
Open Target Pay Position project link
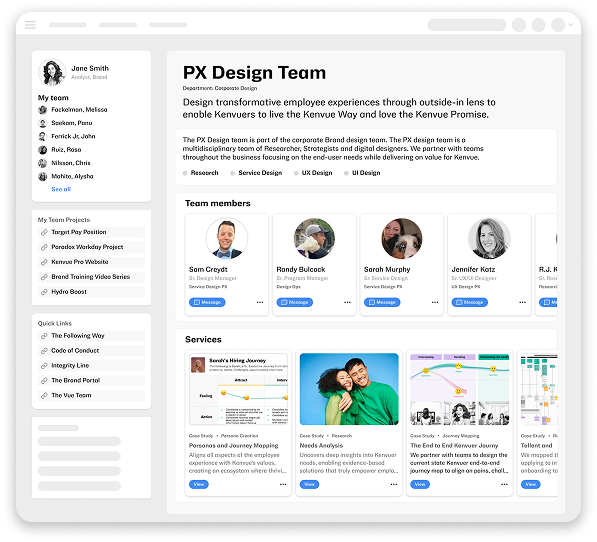tap(91, 232)
